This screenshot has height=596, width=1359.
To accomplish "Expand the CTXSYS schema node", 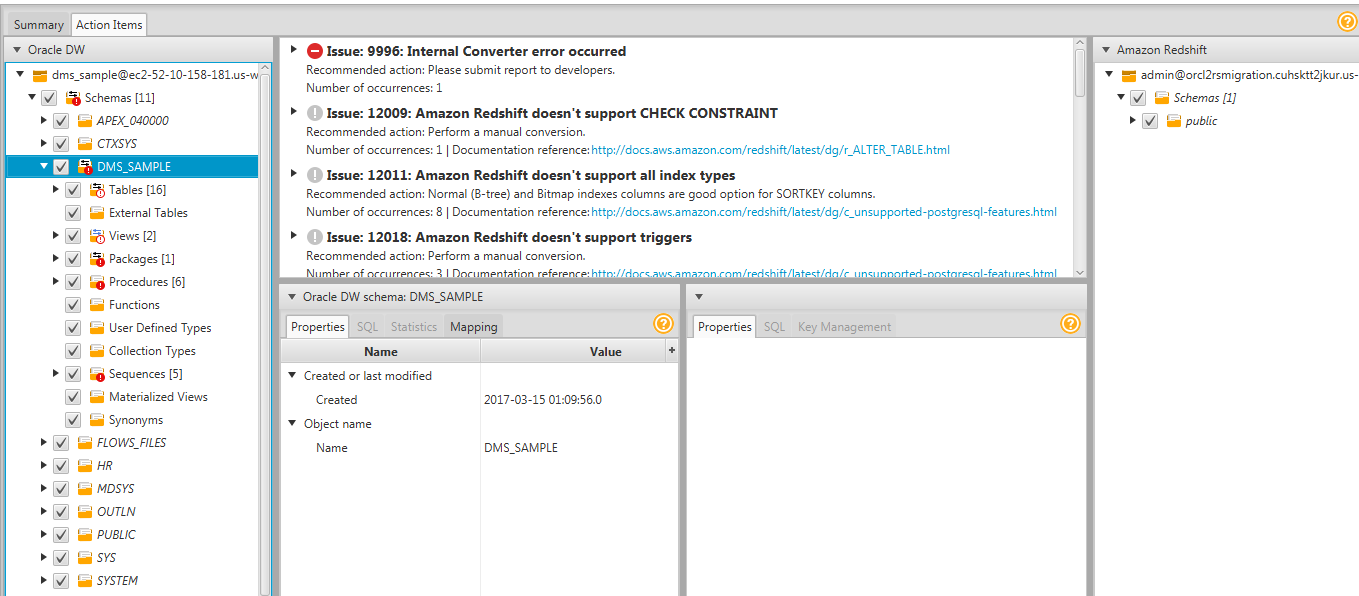I will tap(44, 144).
